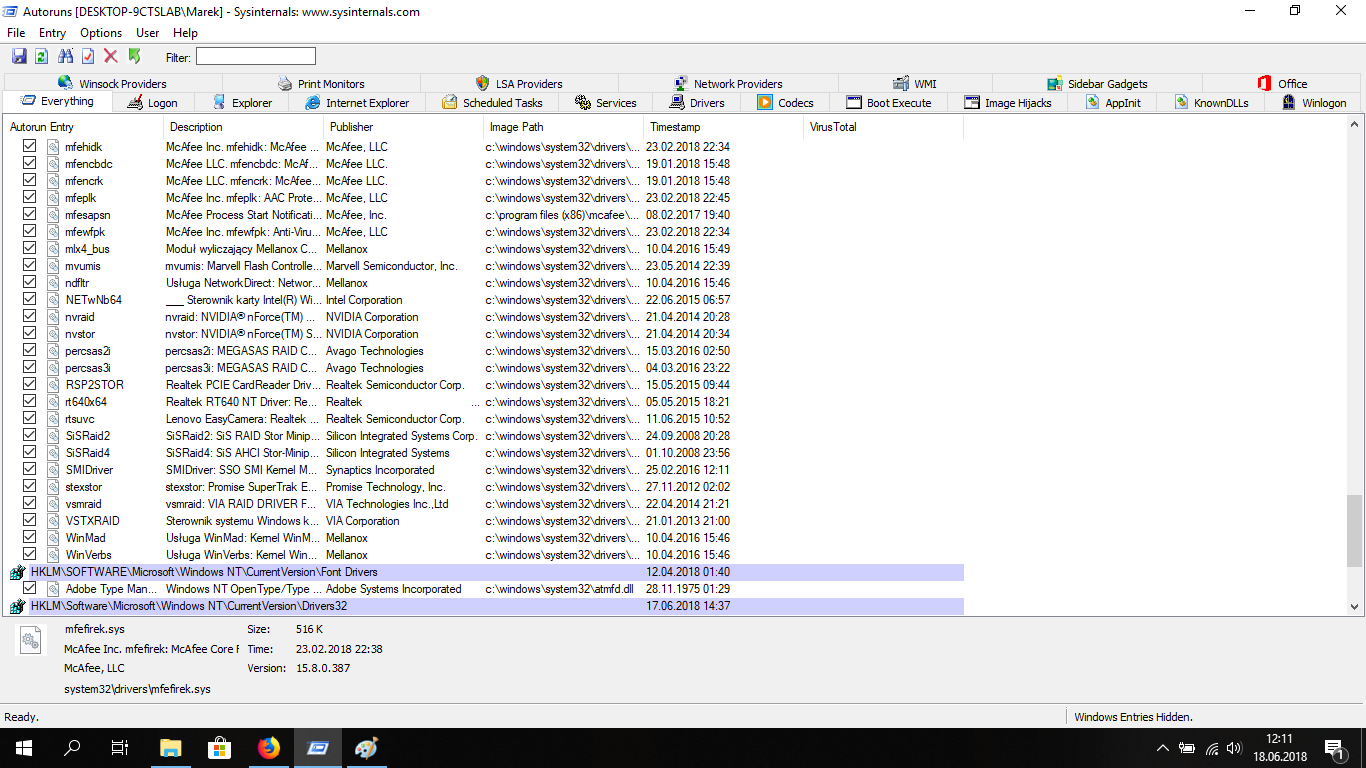Switch to the Codecs tab

786,103
